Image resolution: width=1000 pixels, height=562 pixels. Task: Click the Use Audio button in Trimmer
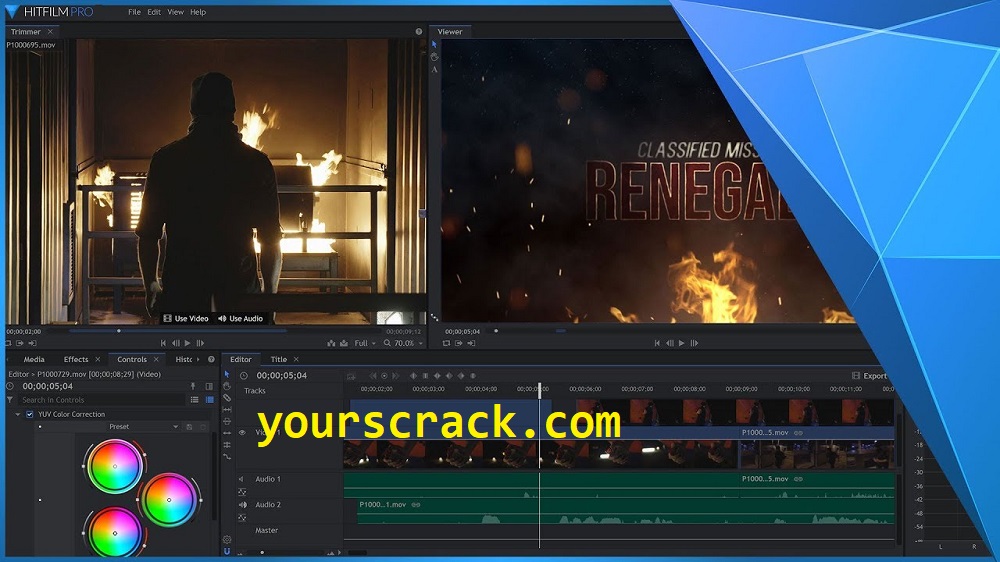pyautogui.click(x=240, y=318)
